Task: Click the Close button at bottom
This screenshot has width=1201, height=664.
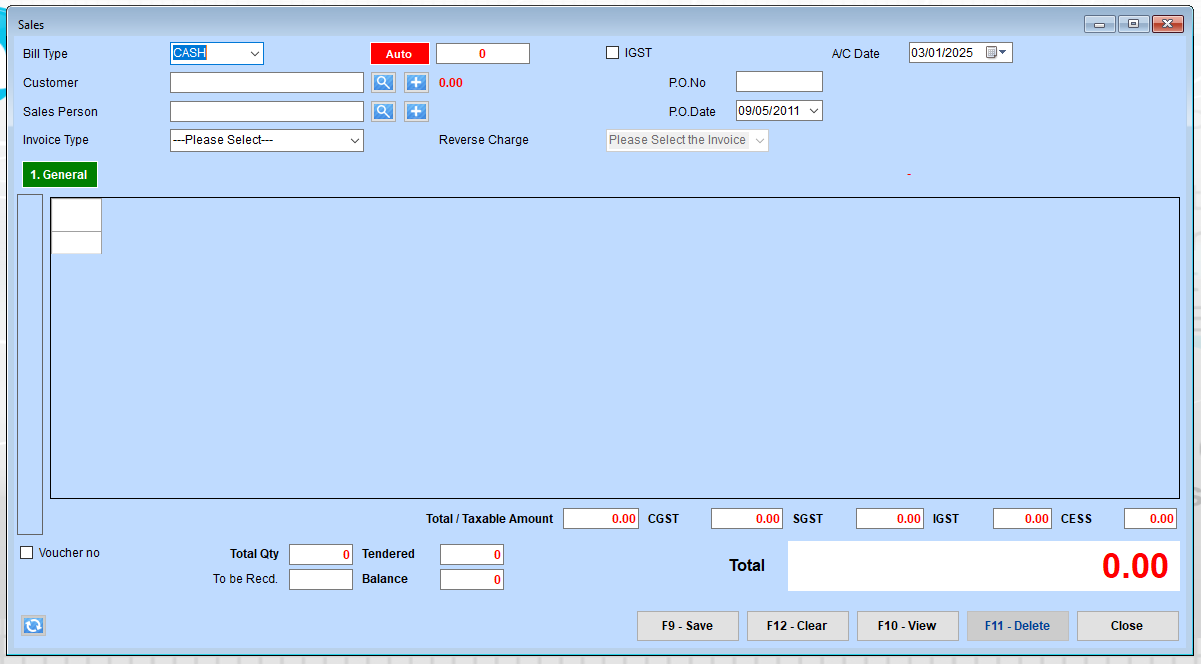Action: click(1127, 626)
